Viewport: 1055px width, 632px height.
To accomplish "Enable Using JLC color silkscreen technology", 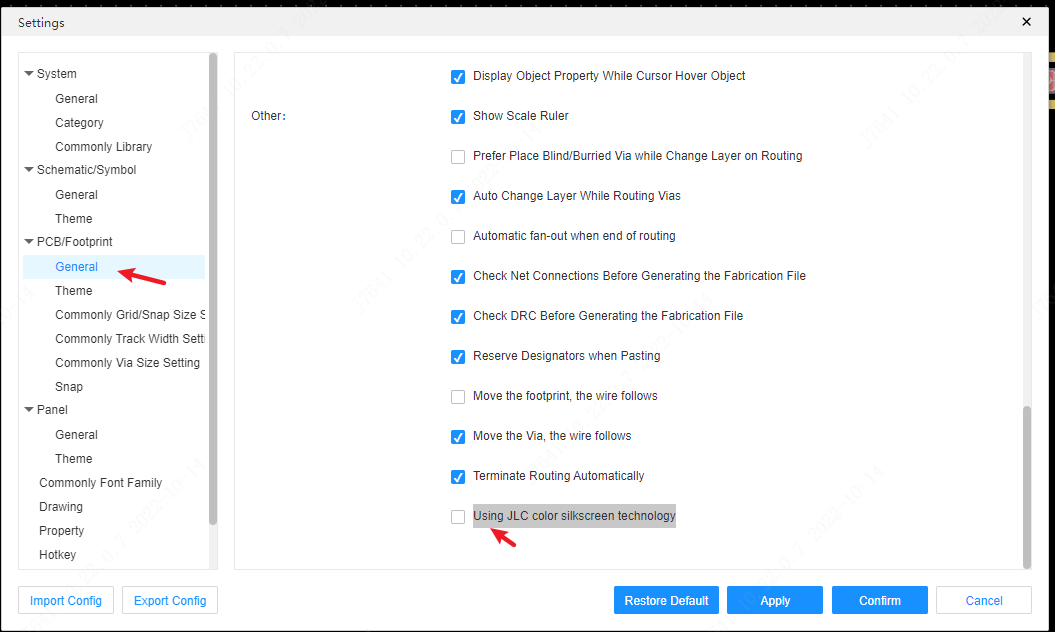I will [458, 517].
